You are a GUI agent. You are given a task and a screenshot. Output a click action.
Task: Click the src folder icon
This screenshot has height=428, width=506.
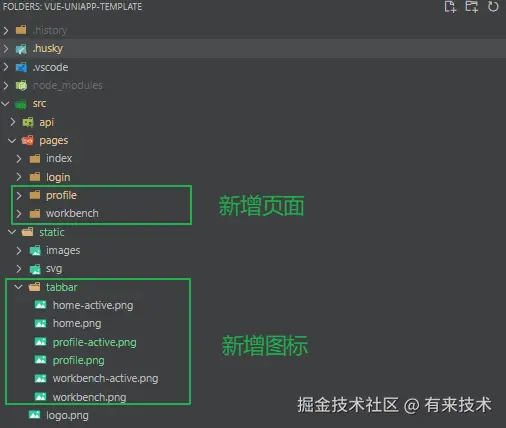[x=21, y=104]
